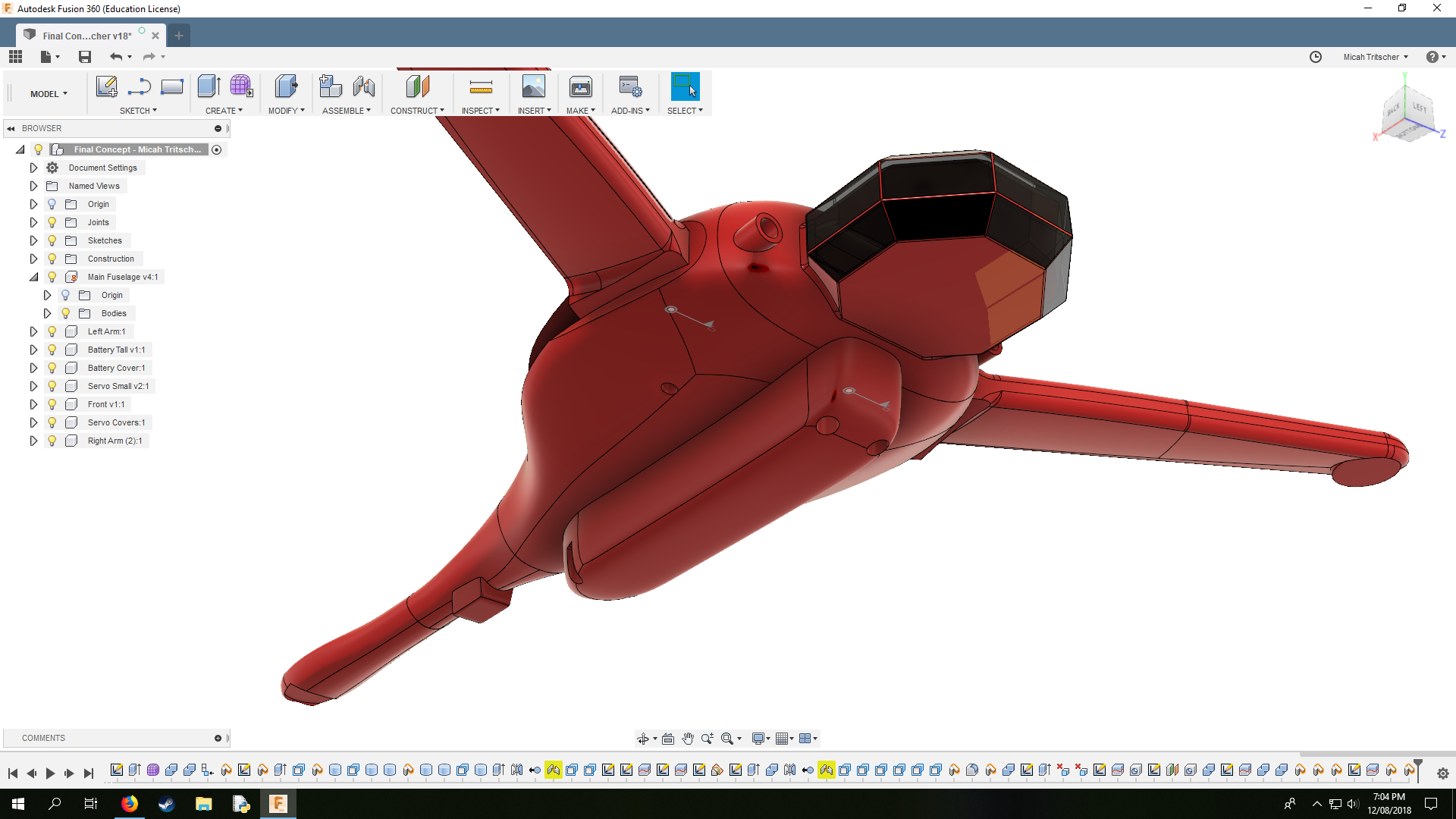Collapse the Main Fuselage v4:1 node
The width and height of the screenshot is (1456, 819).
point(33,277)
